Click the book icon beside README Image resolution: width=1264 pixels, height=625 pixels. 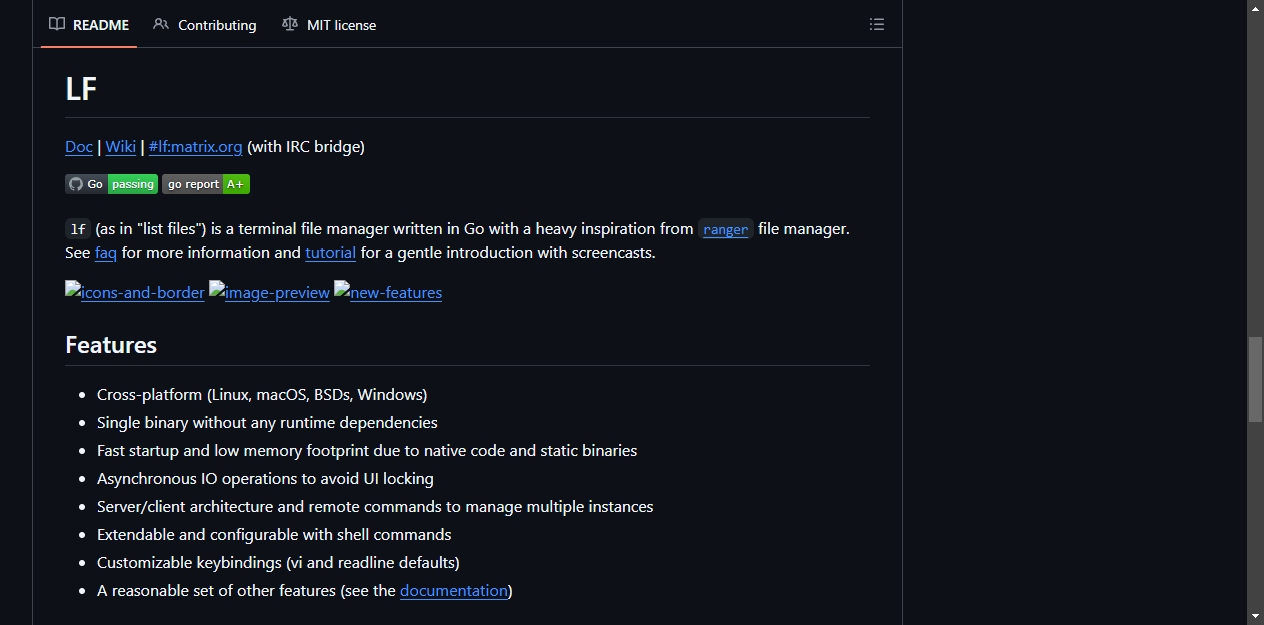click(57, 25)
